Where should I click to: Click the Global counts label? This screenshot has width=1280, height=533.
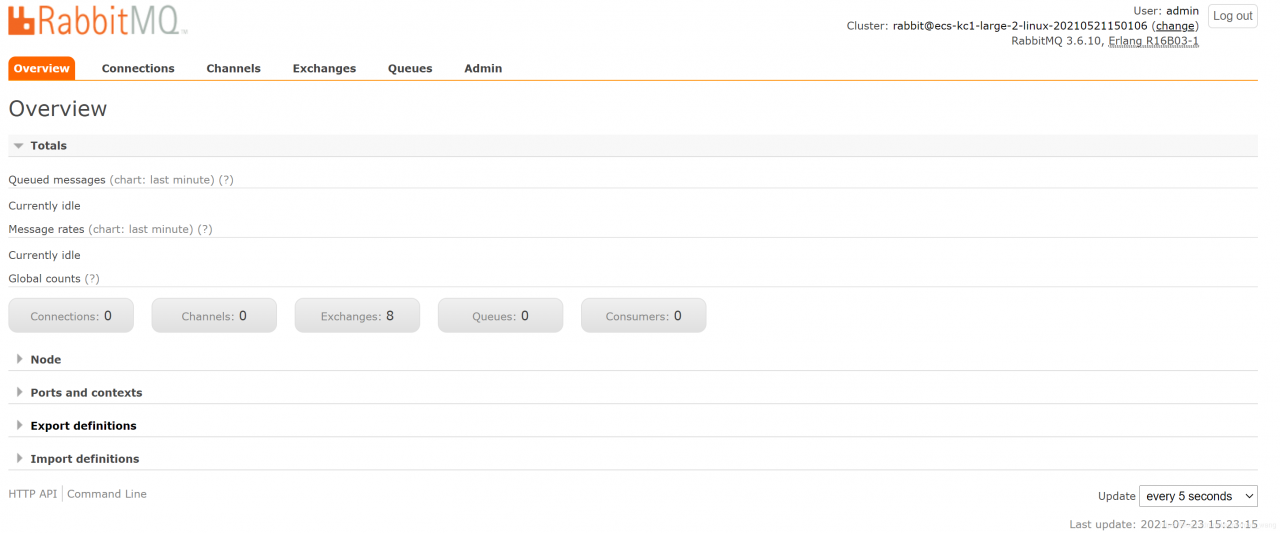point(44,279)
